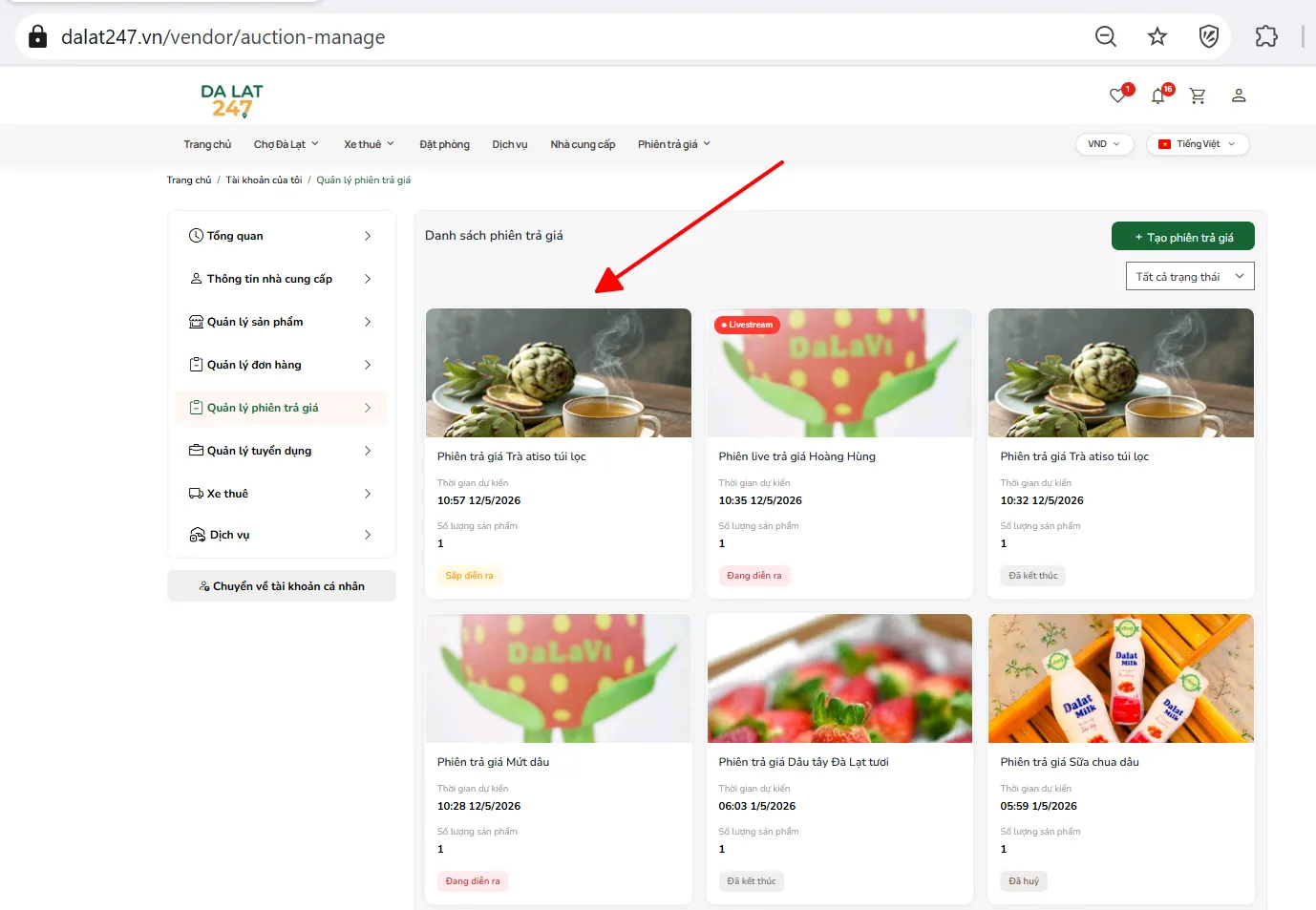The image size is (1316, 910).
Task: Click the Tạo phiên trả giá button
Action: click(x=1183, y=237)
